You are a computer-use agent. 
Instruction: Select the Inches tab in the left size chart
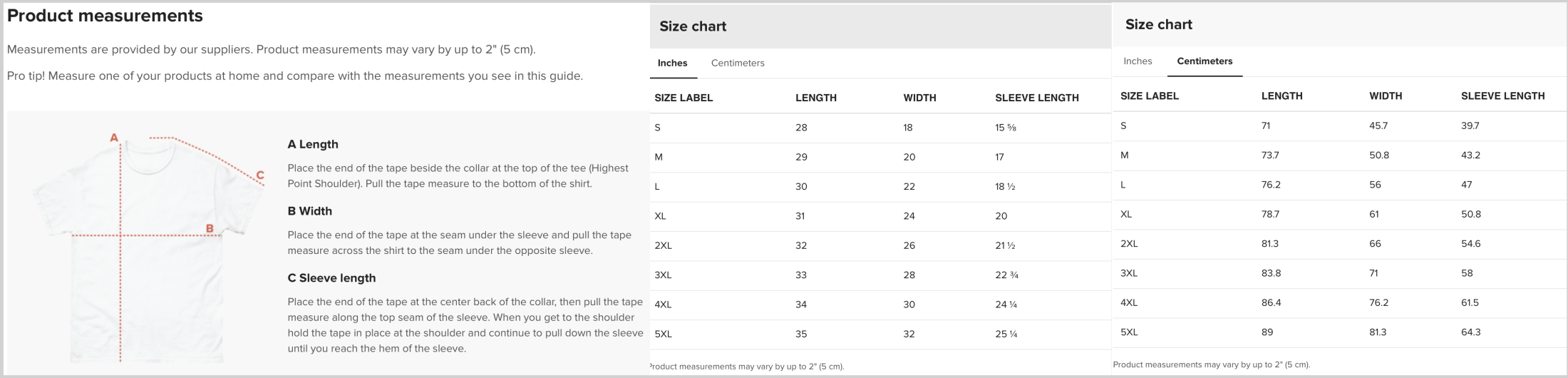click(x=672, y=63)
